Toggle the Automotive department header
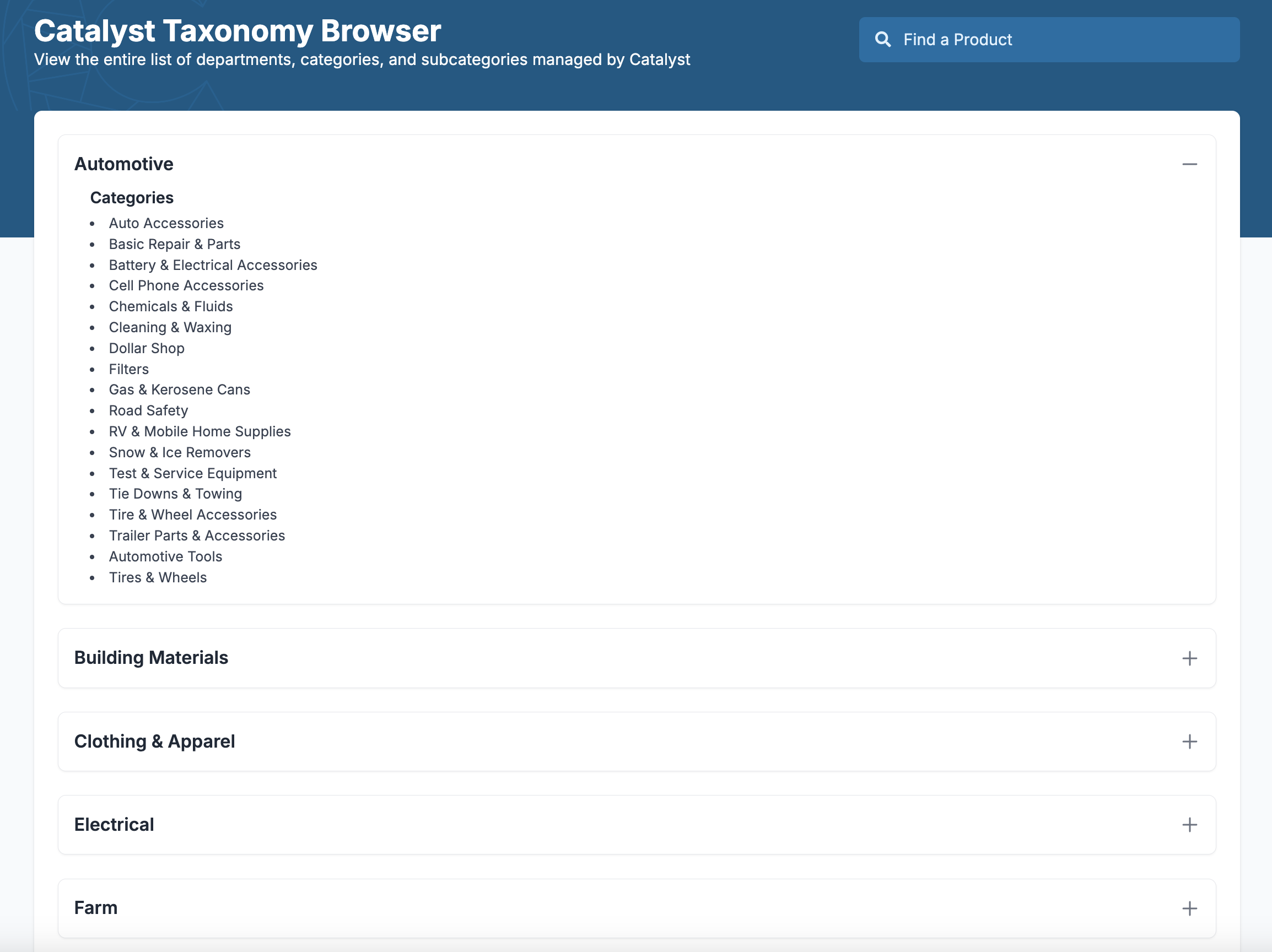 tap(124, 164)
